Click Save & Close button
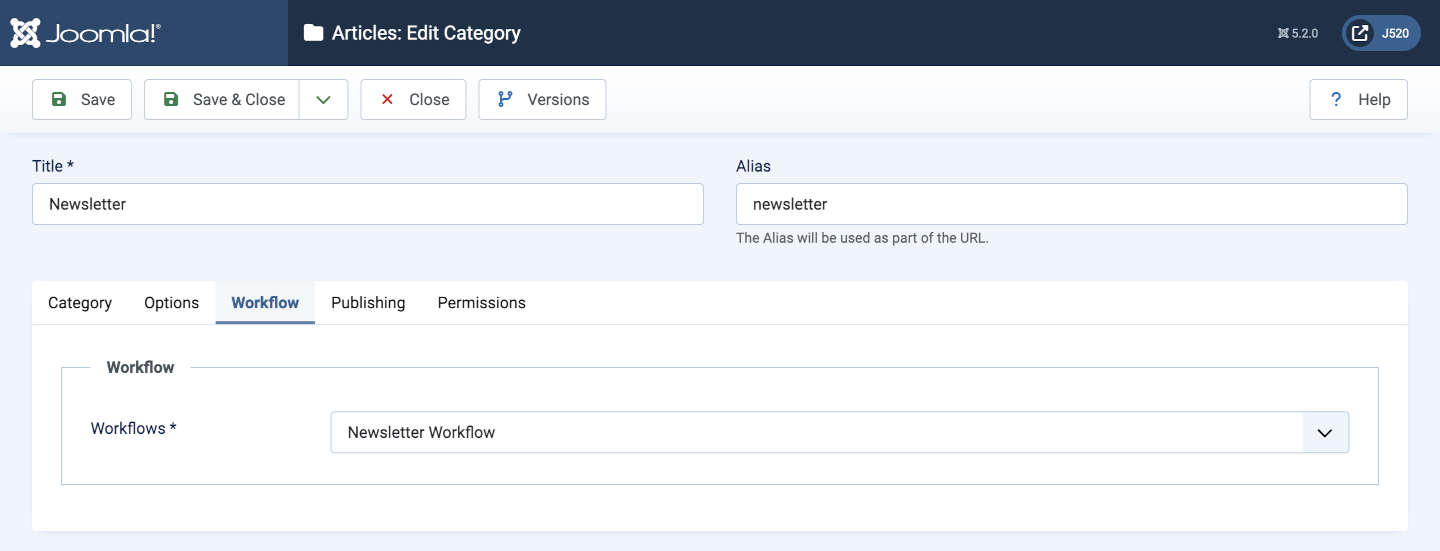Image resolution: width=1440 pixels, height=551 pixels. point(222,100)
